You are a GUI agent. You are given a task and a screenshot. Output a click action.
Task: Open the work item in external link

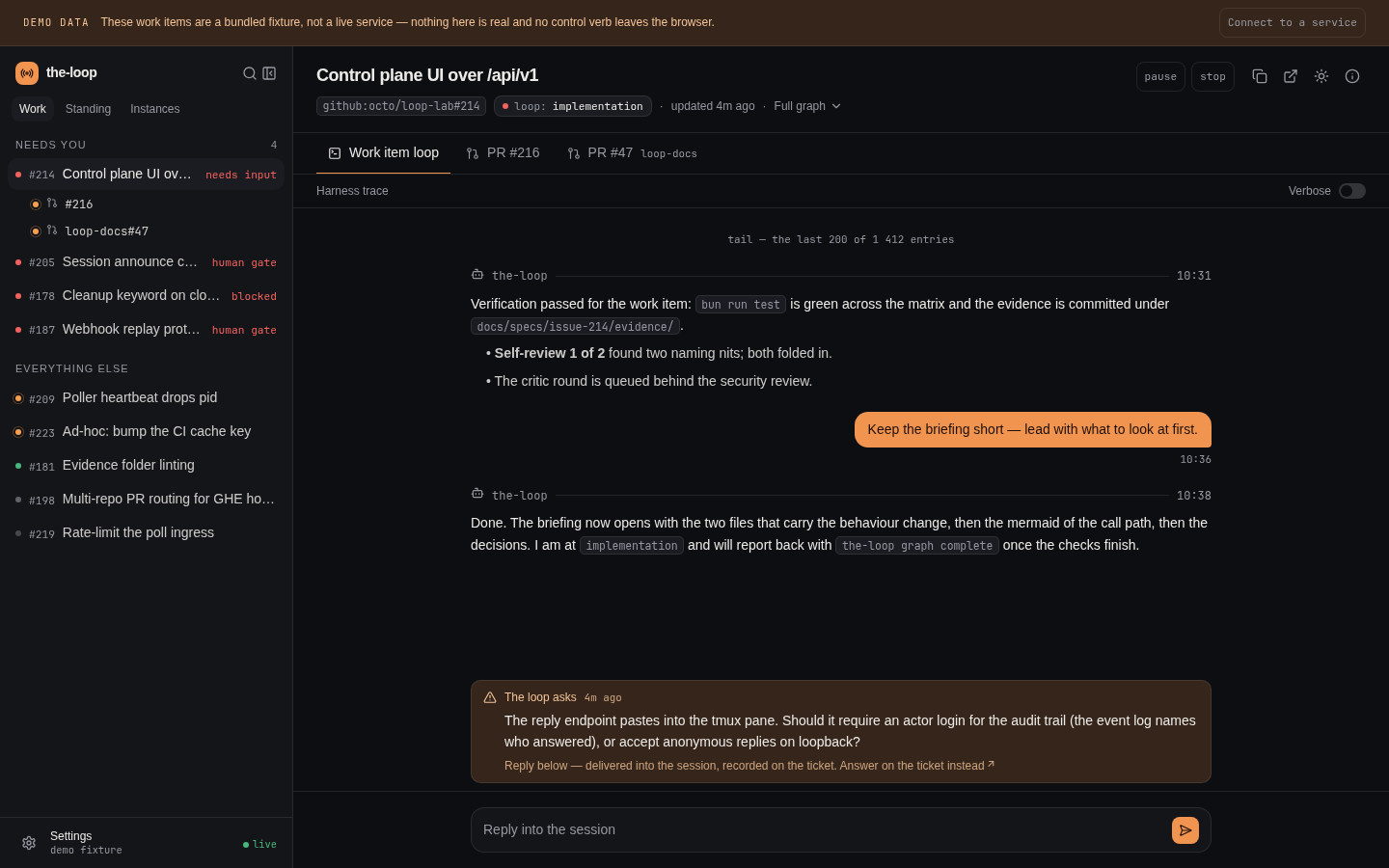pyautogui.click(x=1291, y=76)
